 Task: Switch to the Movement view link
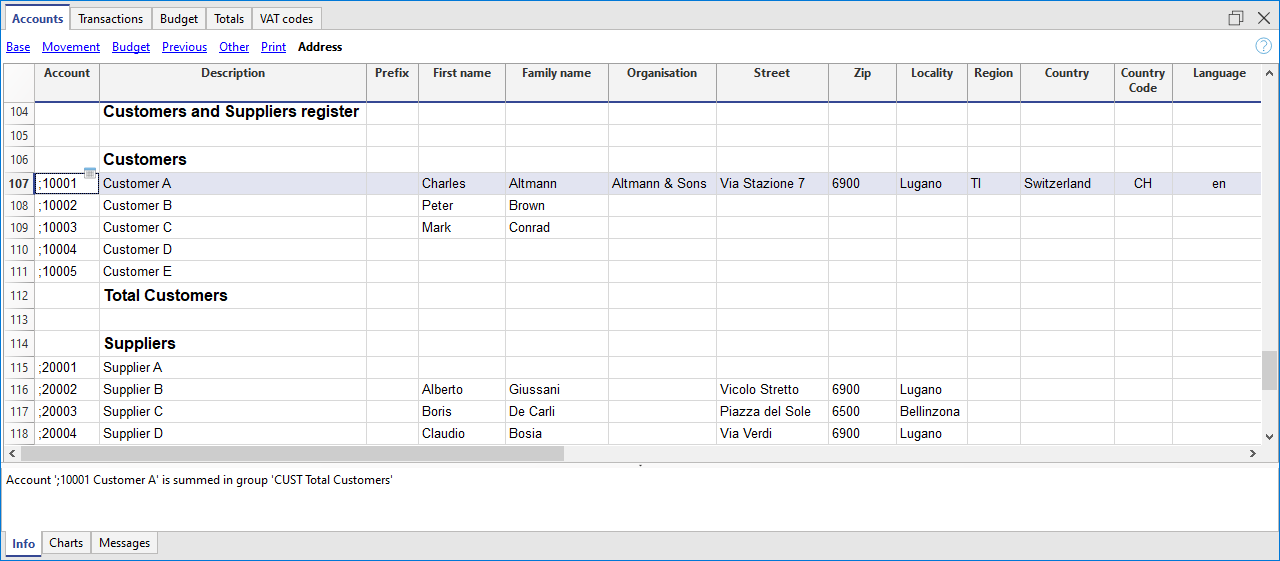coord(71,47)
